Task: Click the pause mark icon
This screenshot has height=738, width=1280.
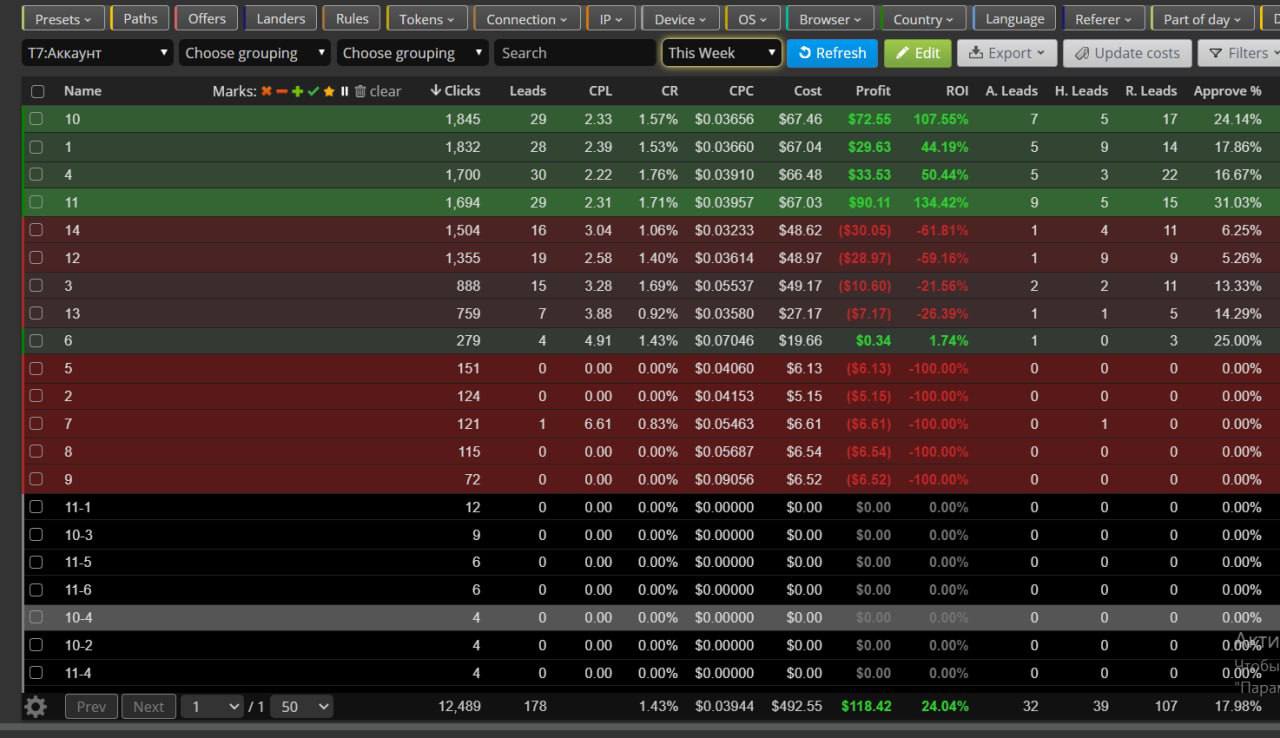Action: pyautogui.click(x=344, y=91)
